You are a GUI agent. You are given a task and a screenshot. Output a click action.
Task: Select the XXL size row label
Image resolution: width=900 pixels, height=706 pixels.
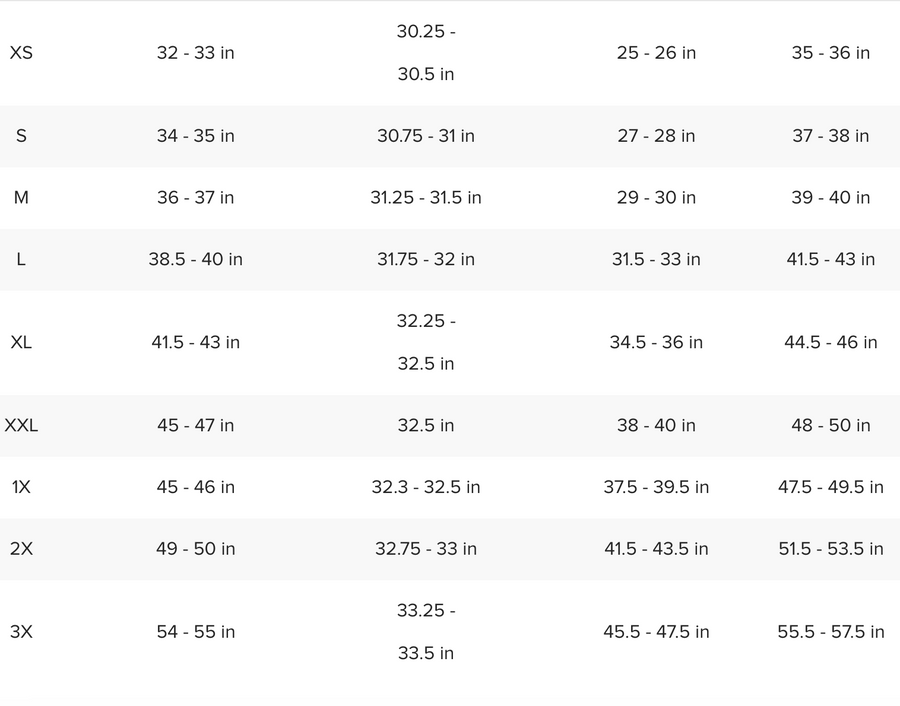[21, 425]
